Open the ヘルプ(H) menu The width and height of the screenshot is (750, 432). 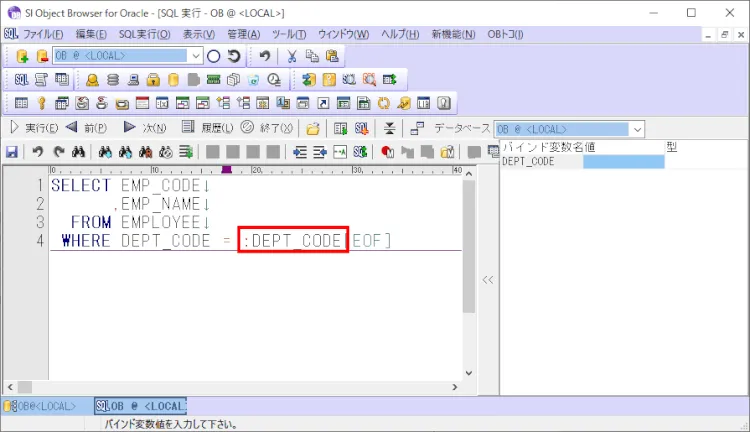[400, 34]
